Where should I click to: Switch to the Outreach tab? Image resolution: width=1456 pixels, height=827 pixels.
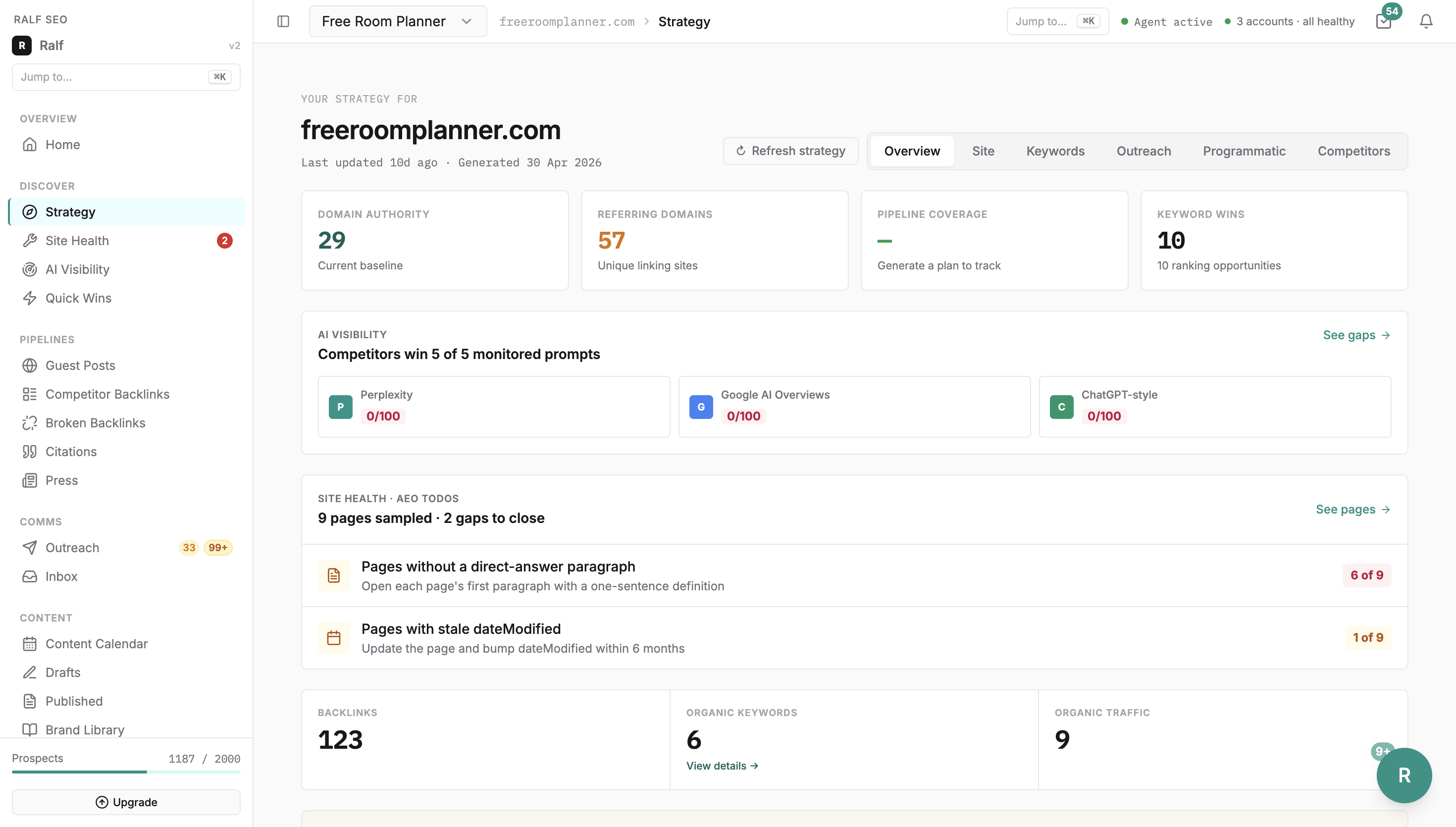click(x=1144, y=151)
